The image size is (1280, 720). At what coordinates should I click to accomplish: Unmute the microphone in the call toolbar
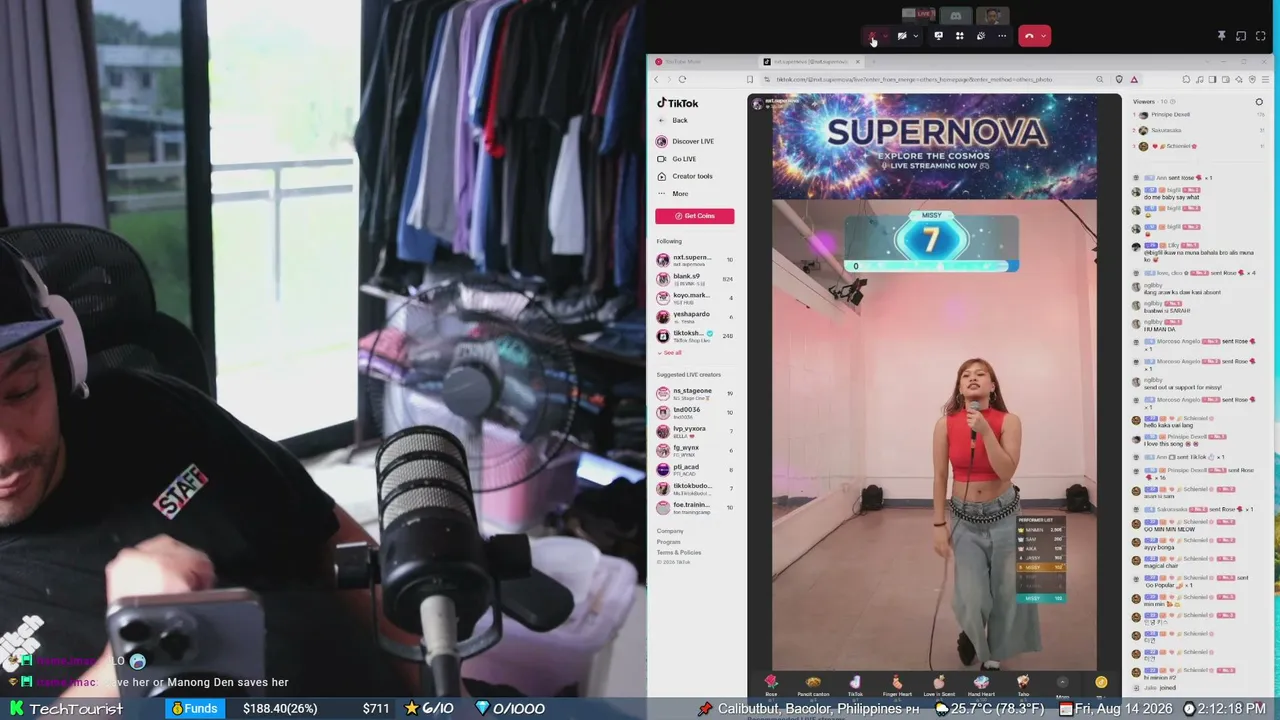point(872,36)
